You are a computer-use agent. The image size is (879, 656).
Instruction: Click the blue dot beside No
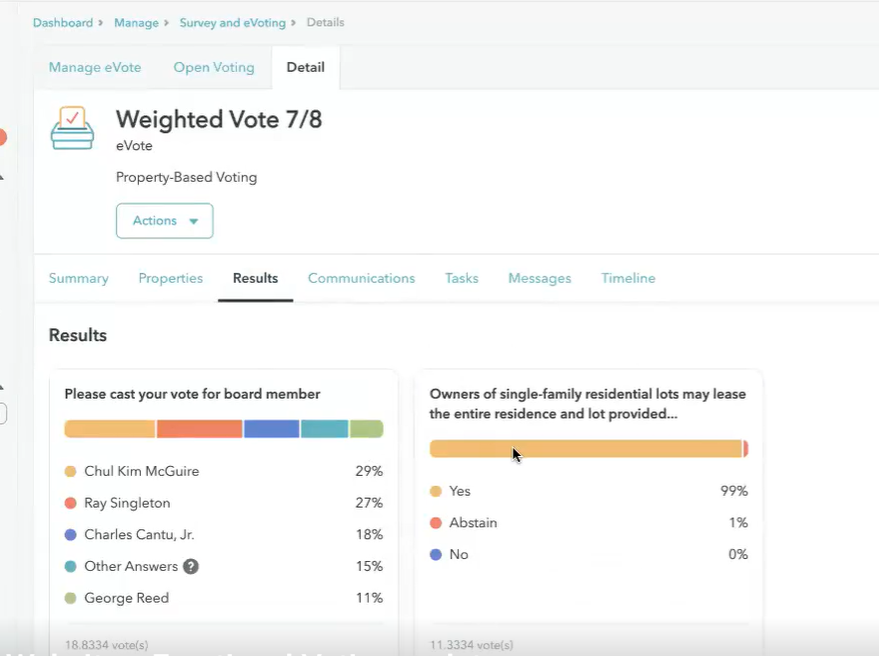point(435,554)
